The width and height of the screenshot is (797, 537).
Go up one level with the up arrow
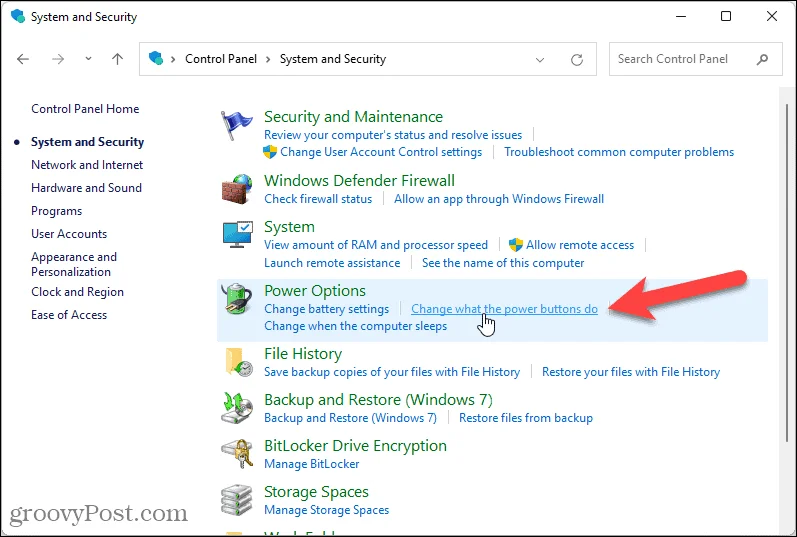pos(117,59)
